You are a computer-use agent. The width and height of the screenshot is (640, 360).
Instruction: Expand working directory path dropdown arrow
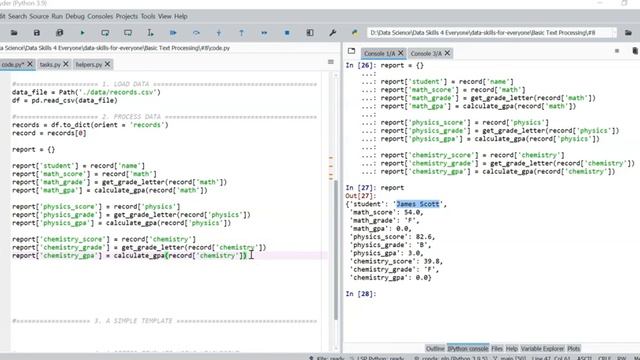point(613,33)
